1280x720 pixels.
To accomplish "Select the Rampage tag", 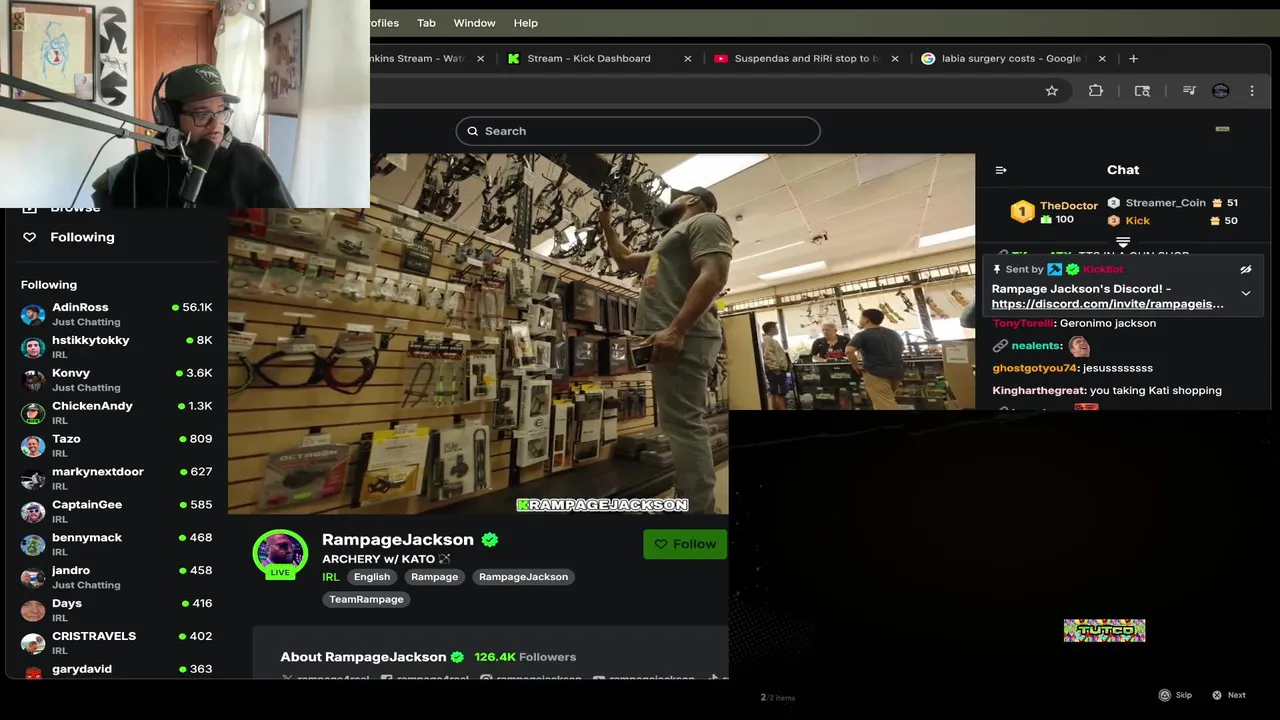I will pos(434,577).
